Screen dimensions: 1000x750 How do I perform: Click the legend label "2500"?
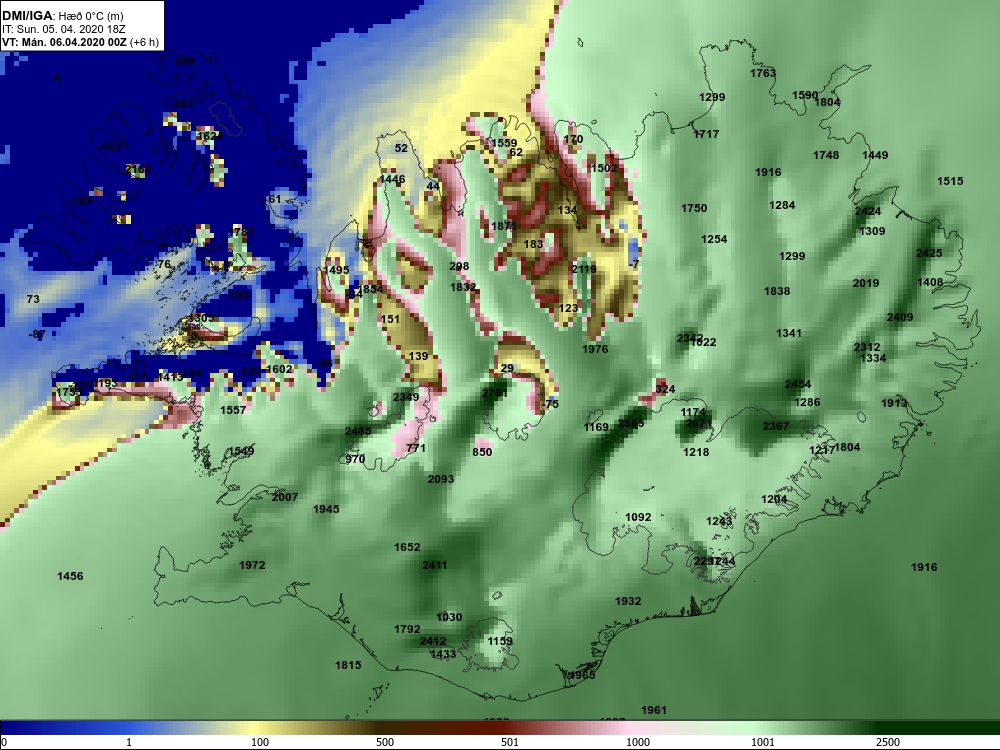[888, 742]
